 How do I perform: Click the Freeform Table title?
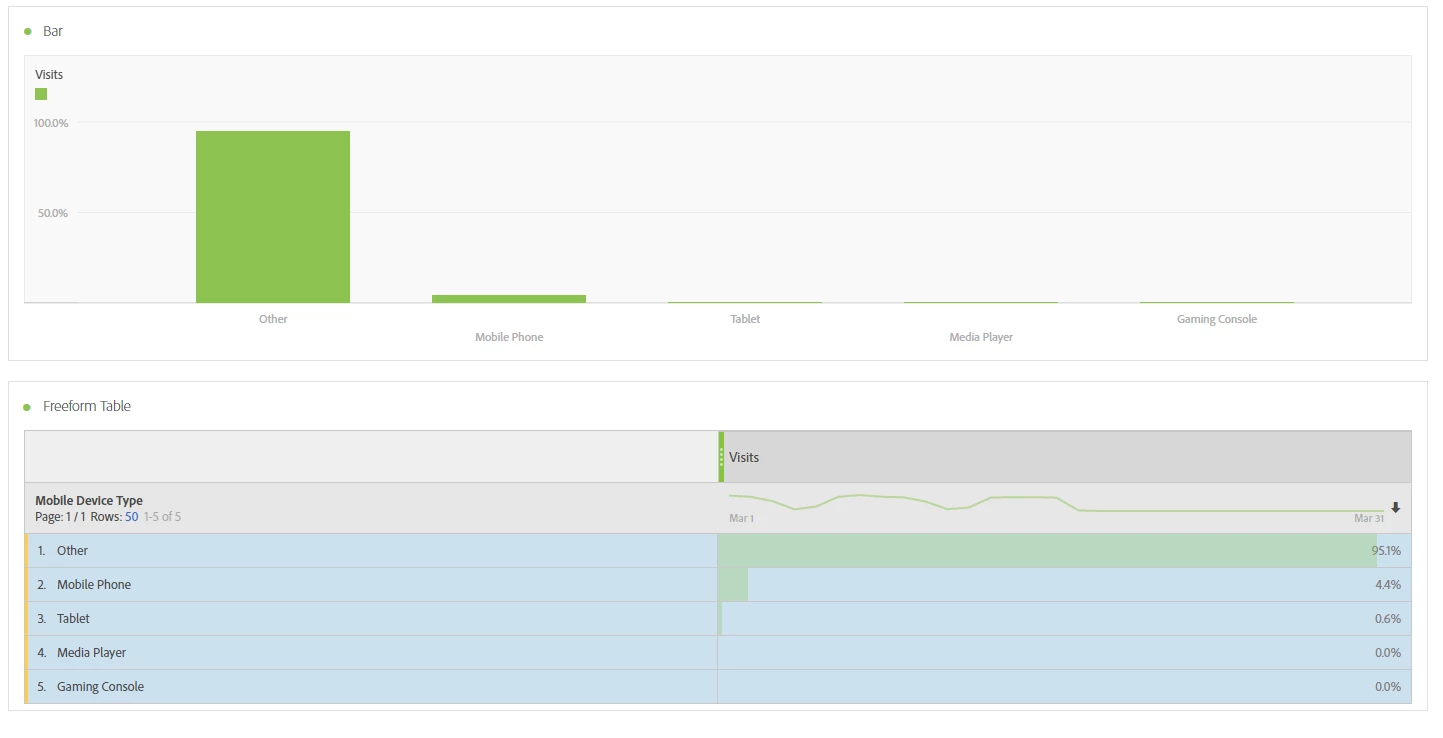tap(87, 407)
